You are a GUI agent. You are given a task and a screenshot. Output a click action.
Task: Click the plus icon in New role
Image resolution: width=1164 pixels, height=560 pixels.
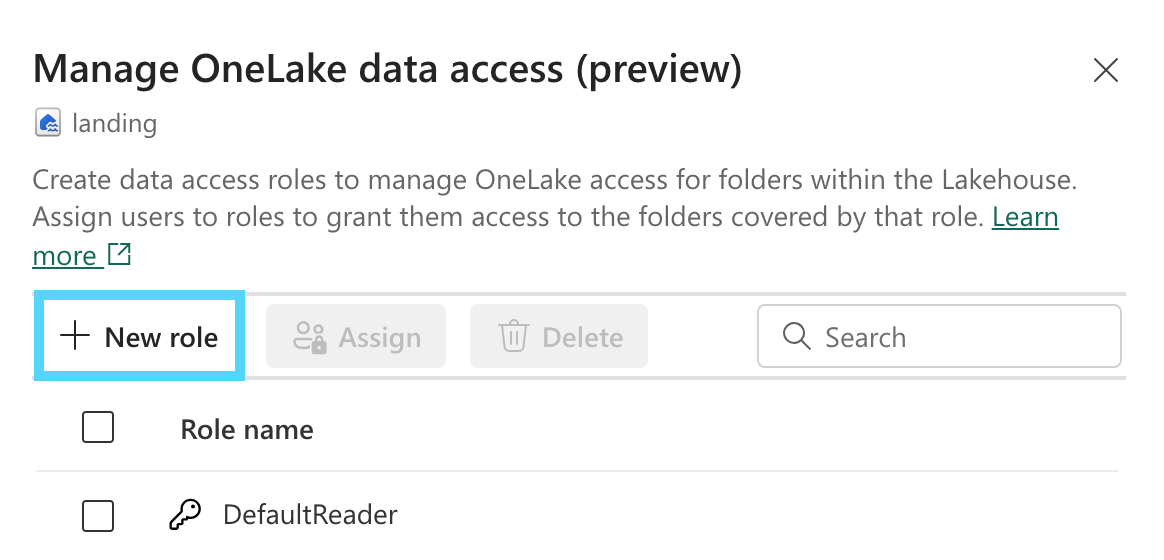click(75, 336)
